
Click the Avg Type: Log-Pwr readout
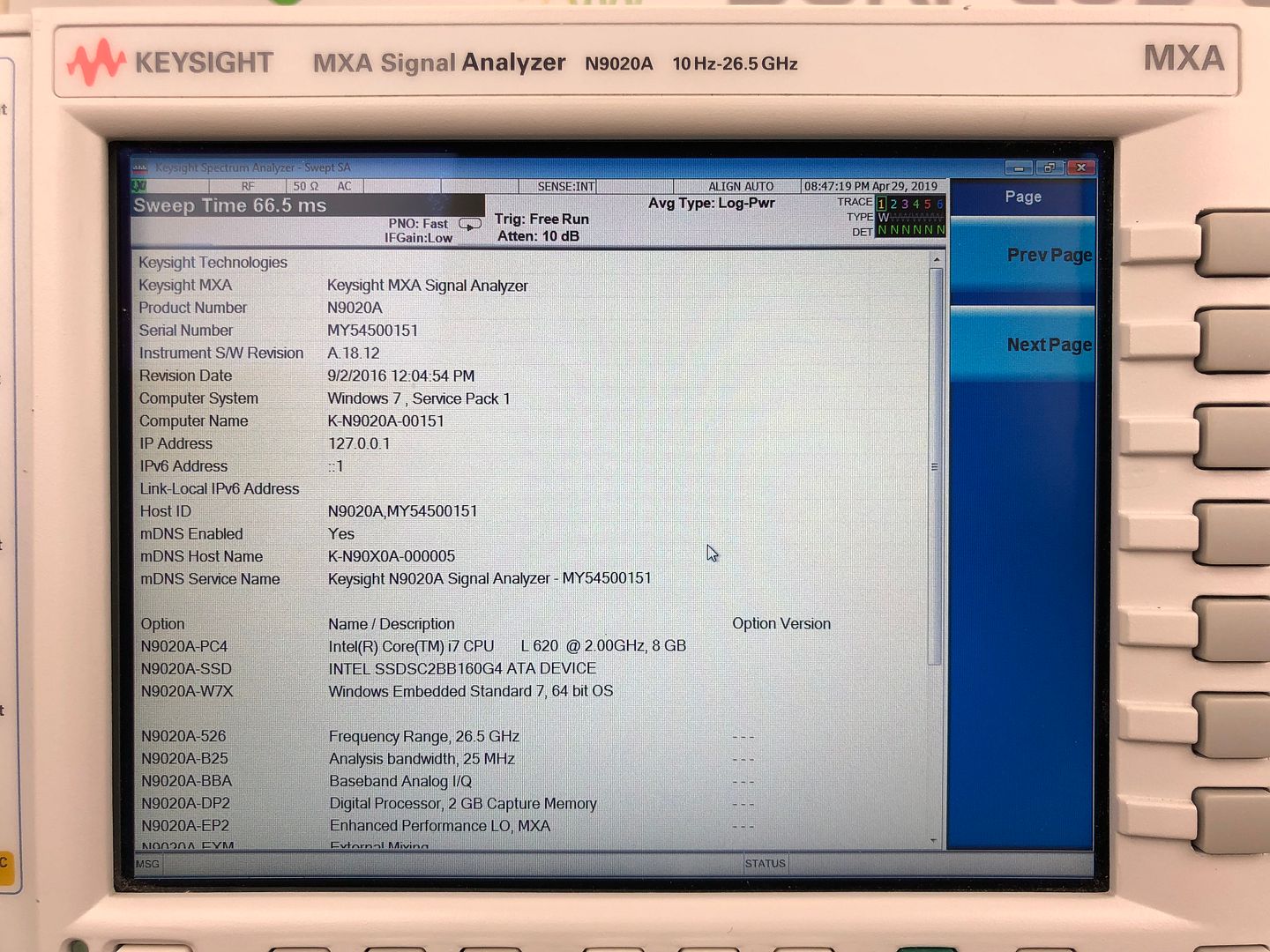(x=712, y=203)
